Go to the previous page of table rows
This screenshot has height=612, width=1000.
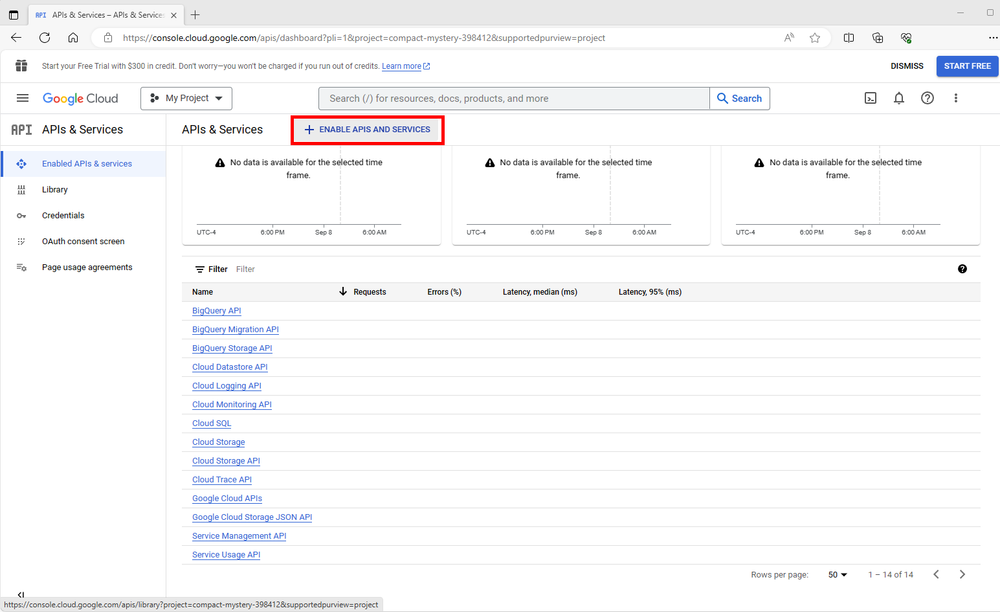pyautogui.click(x=936, y=574)
